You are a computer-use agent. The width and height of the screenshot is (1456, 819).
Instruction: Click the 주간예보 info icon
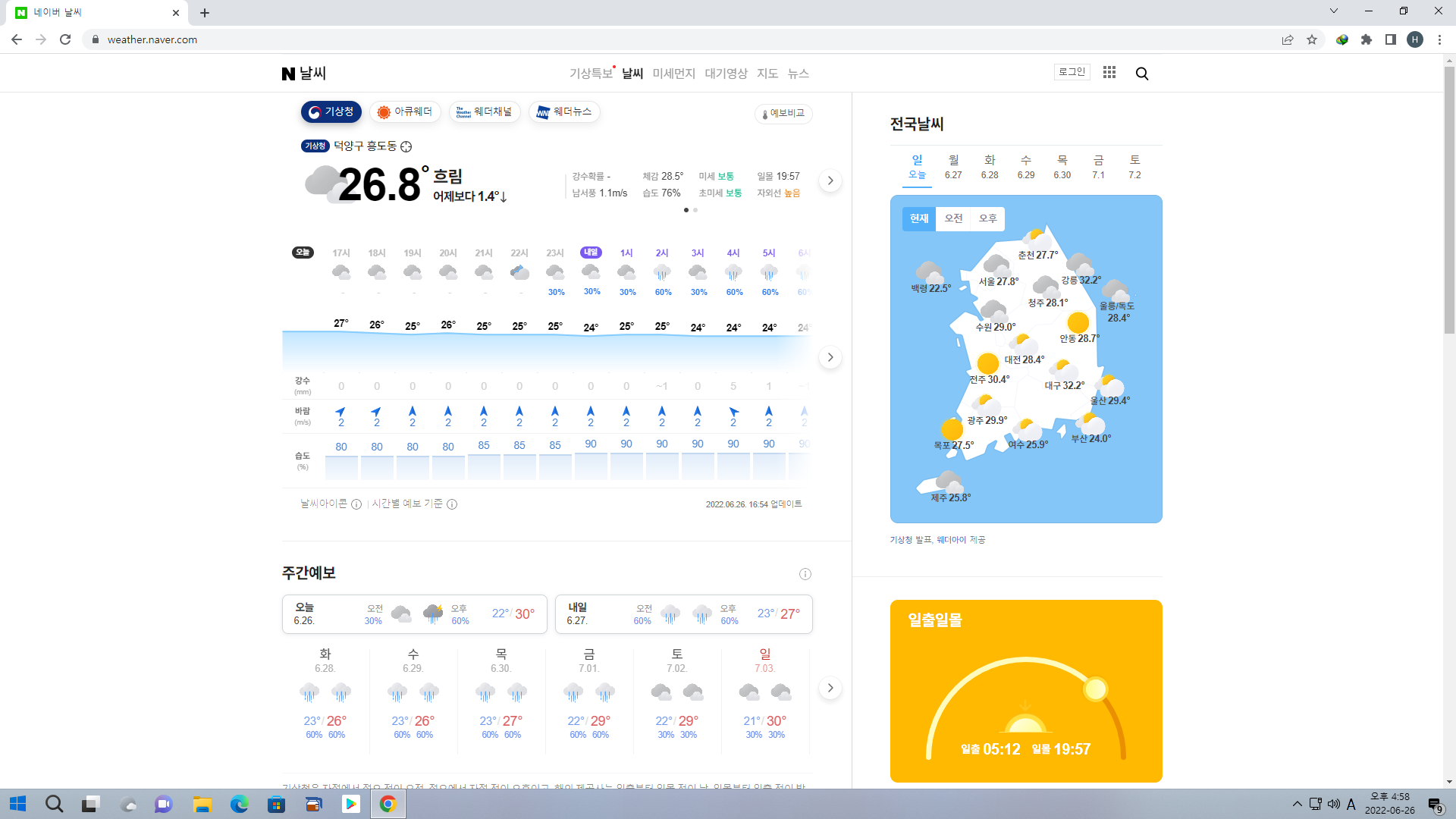click(805, 574)
